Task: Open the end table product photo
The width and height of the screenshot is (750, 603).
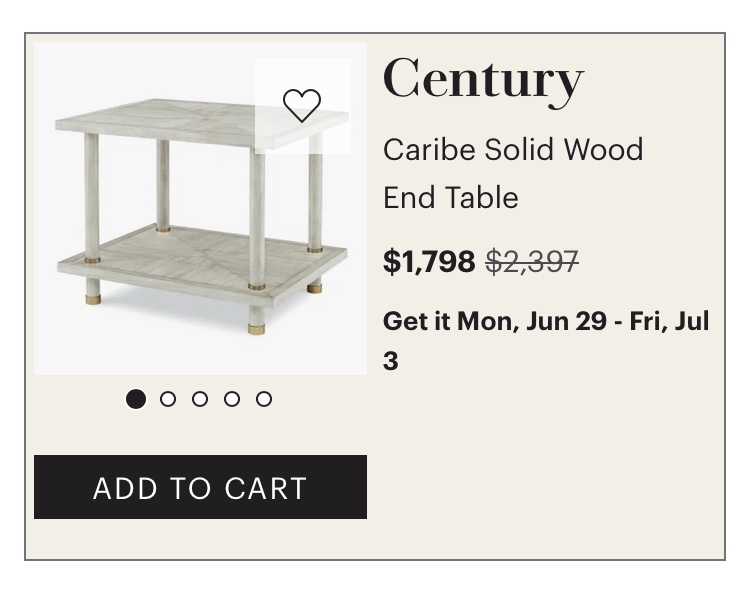Action: (x=200, y=208)
